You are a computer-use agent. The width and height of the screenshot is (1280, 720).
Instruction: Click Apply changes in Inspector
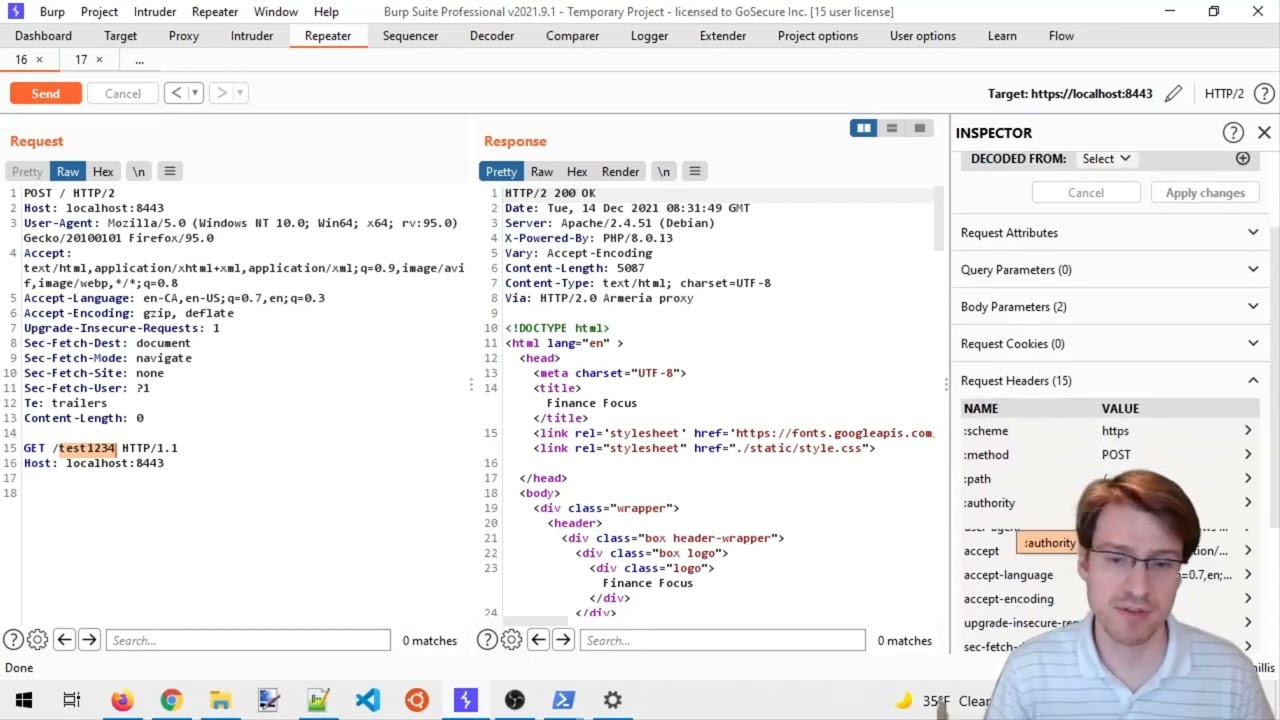[1205, 193]
